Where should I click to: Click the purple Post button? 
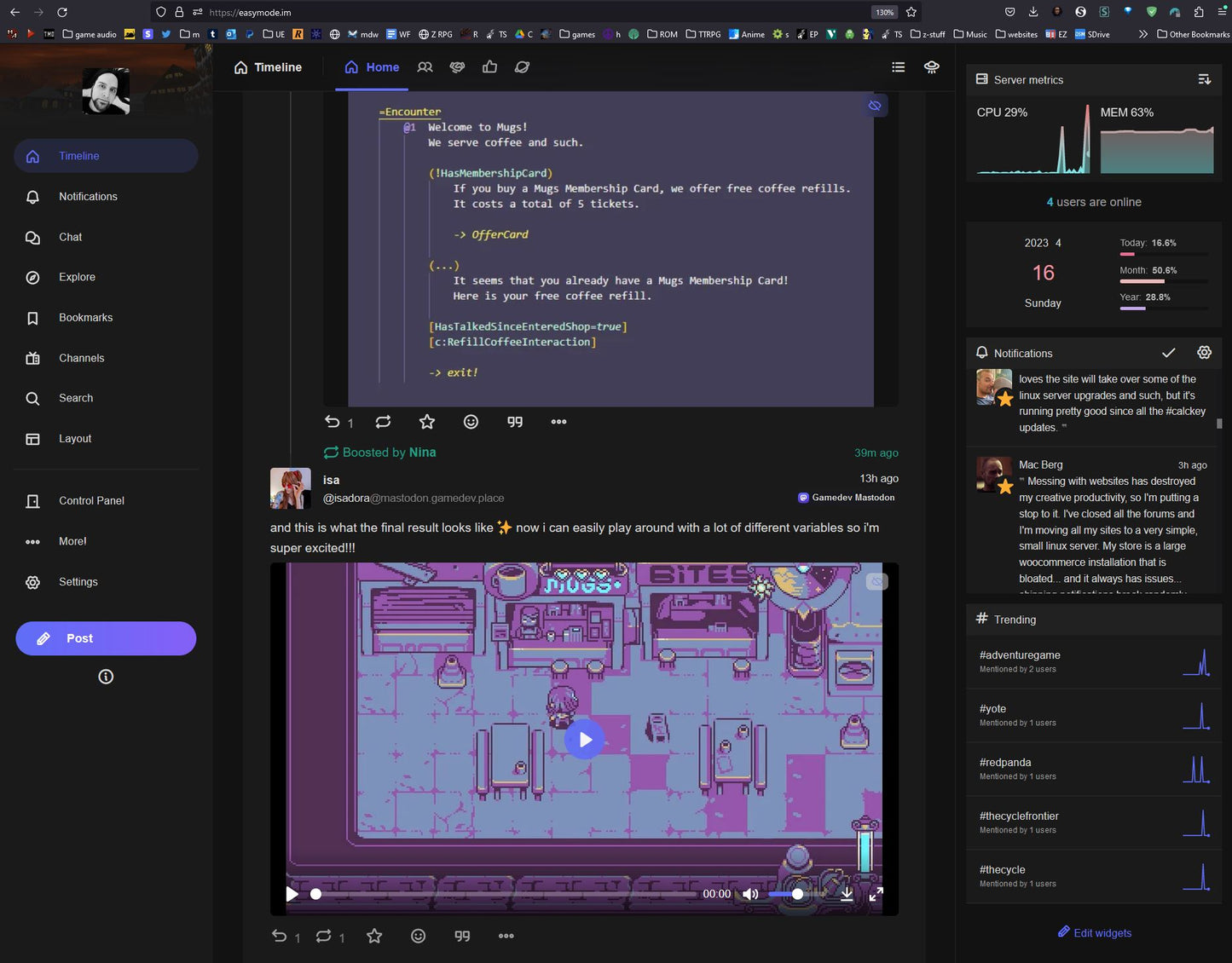(x=106, y=638)
